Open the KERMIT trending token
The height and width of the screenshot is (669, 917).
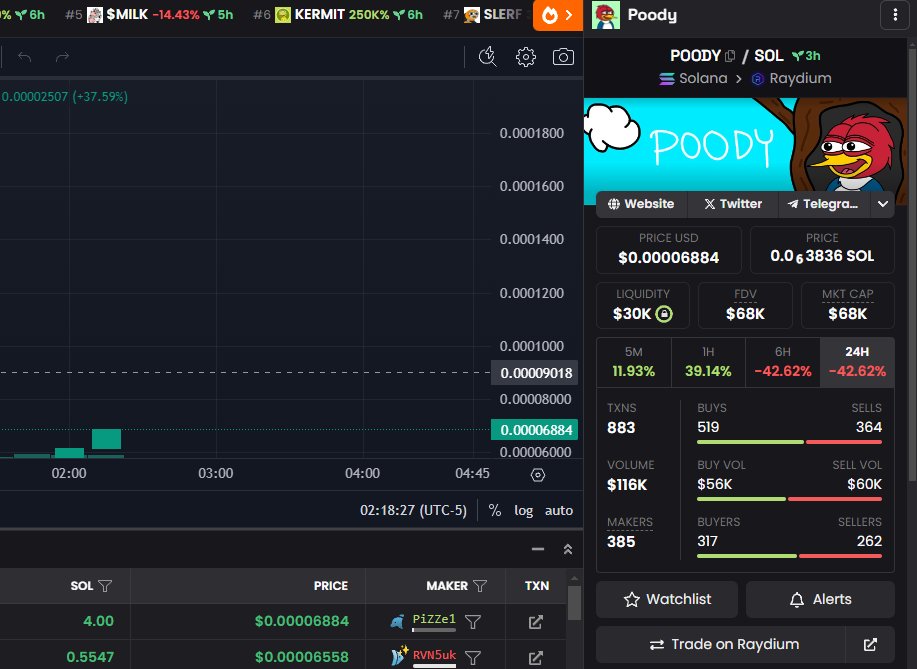click(337, 15)
